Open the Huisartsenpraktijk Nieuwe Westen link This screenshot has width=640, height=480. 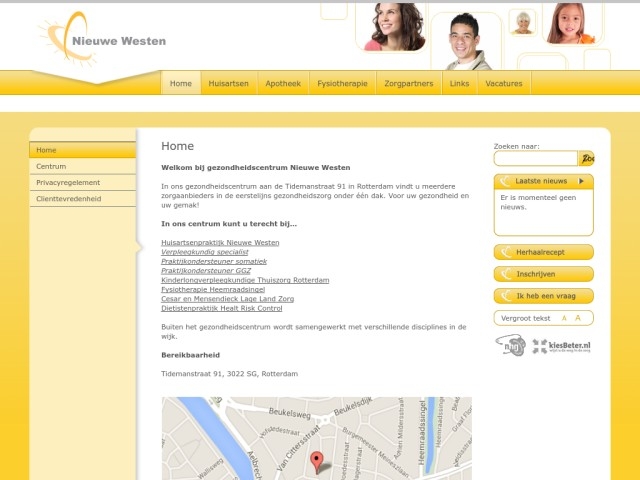point(220,243)
